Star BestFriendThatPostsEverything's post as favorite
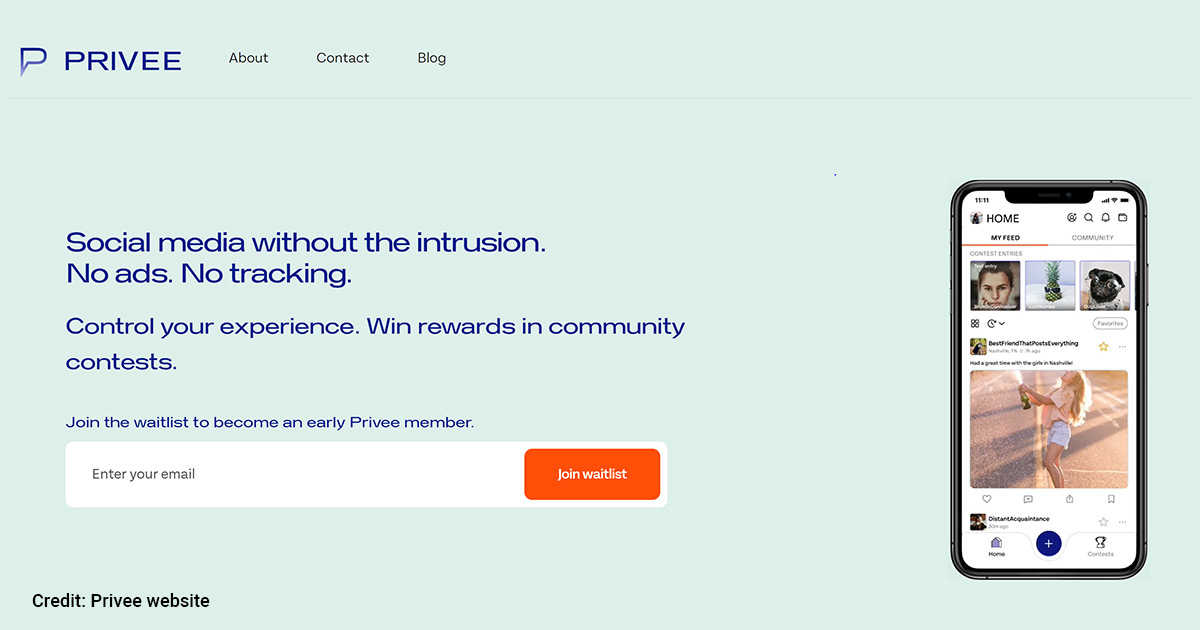The height and width of the screenshot is (630, 1200). [1104, 346]
